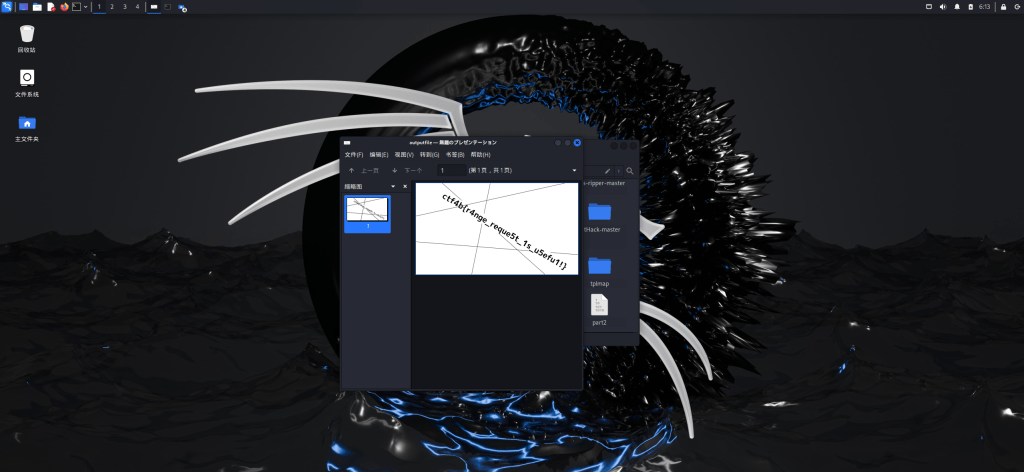Open the Kali applications menu icon
The height and width of the screenshot is (472, 1024).
(7, 7)
